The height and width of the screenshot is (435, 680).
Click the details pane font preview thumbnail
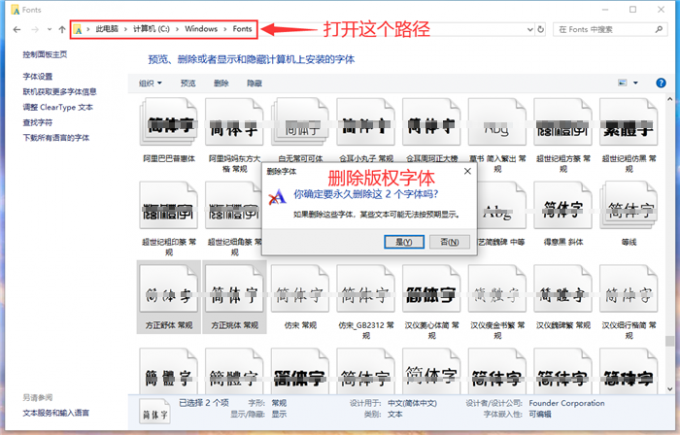pos(155,411)
